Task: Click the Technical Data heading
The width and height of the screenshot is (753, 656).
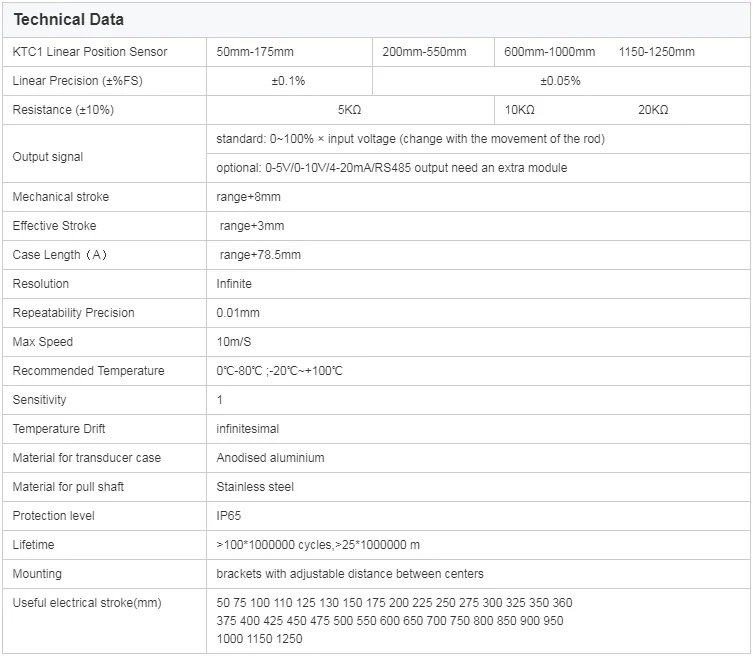Action: tap(68, 20)
